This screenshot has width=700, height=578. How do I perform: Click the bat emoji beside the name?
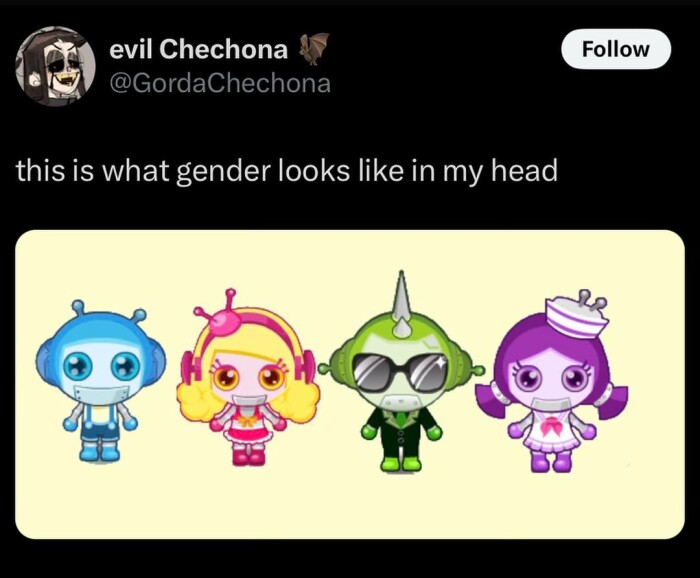[314, 48]
